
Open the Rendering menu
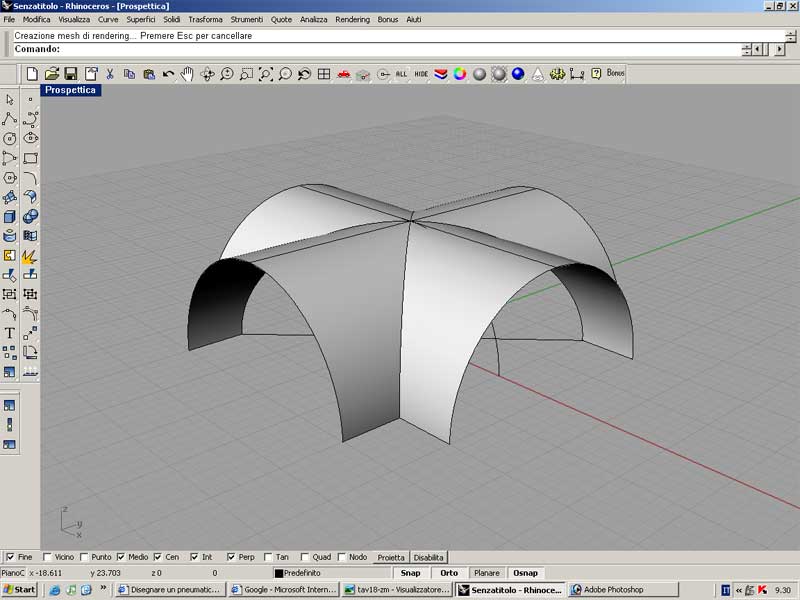[x=352, y=19]
